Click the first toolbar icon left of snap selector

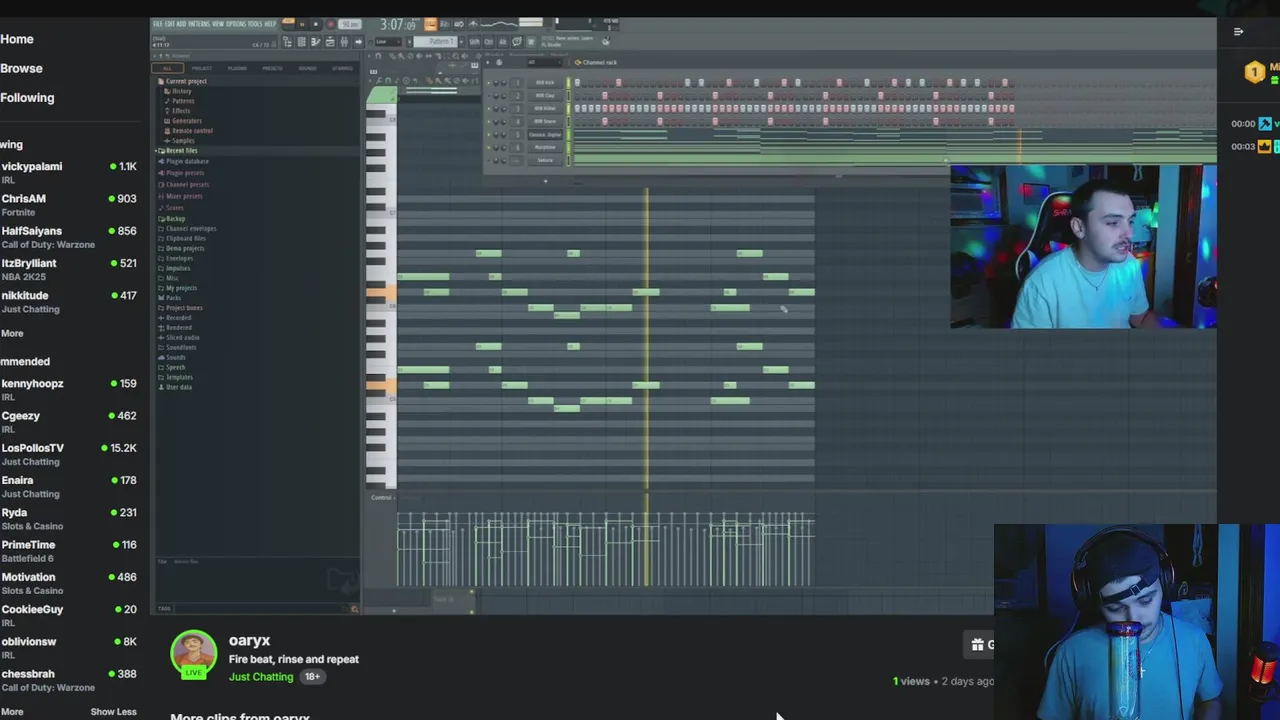[288, 42]
